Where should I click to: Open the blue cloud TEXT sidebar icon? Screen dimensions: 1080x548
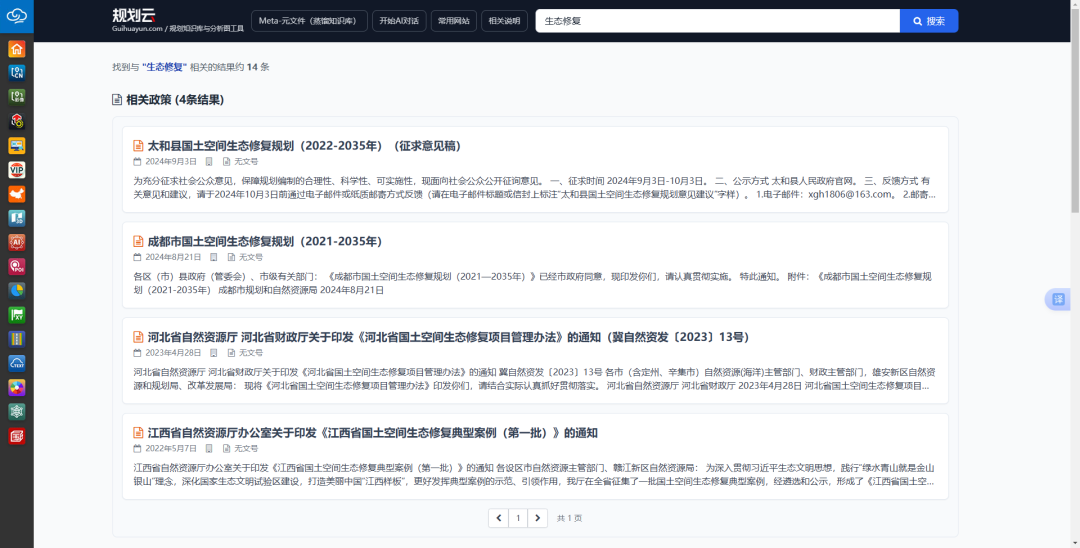click(x=16, y=362)
